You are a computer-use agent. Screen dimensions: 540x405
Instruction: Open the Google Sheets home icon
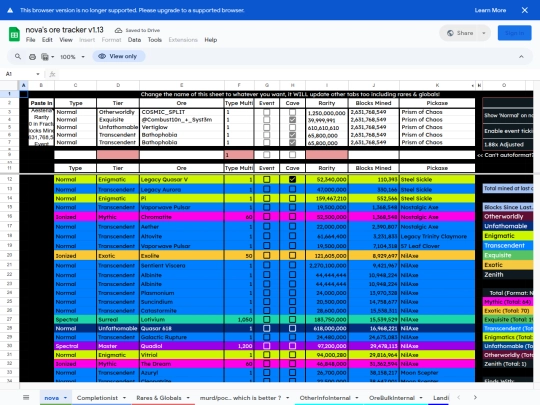click(x=14, y=34)
